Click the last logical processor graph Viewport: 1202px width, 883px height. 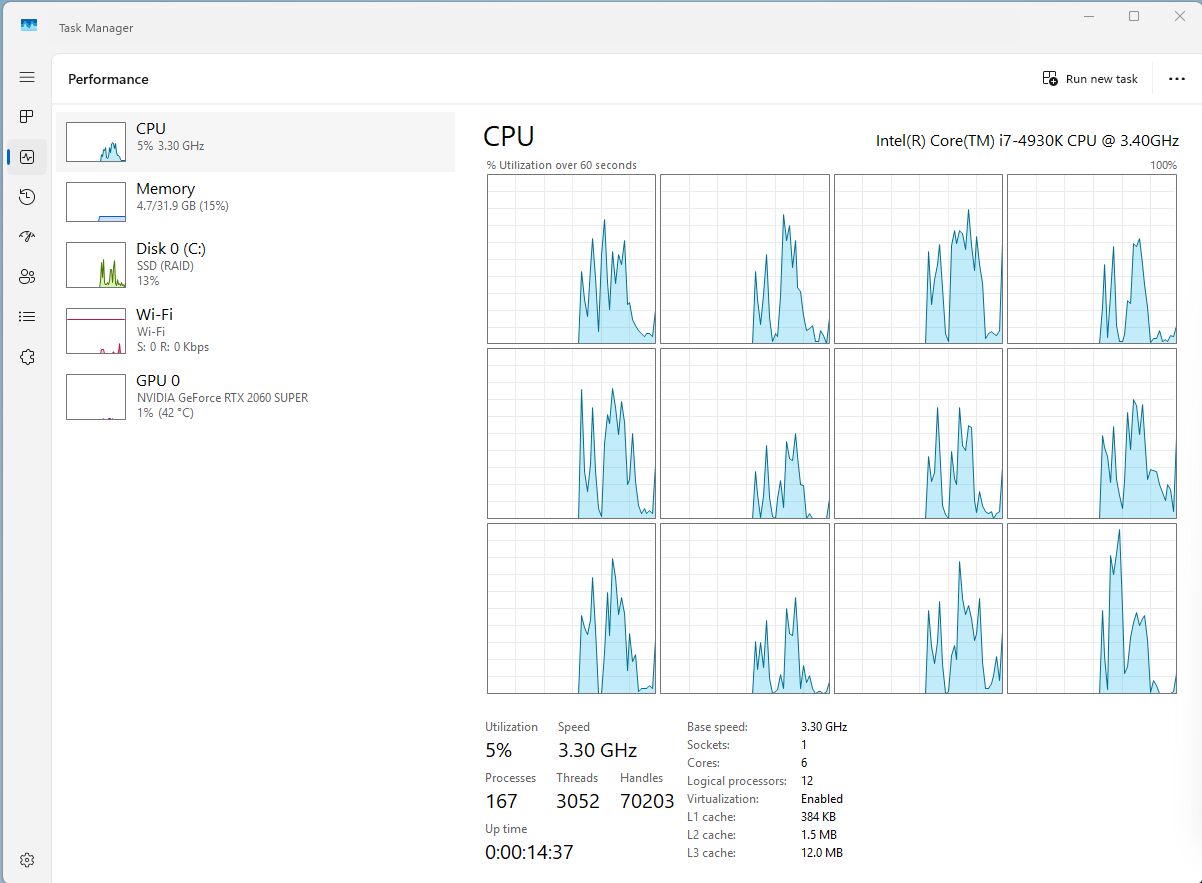(x=1092, y=608)
